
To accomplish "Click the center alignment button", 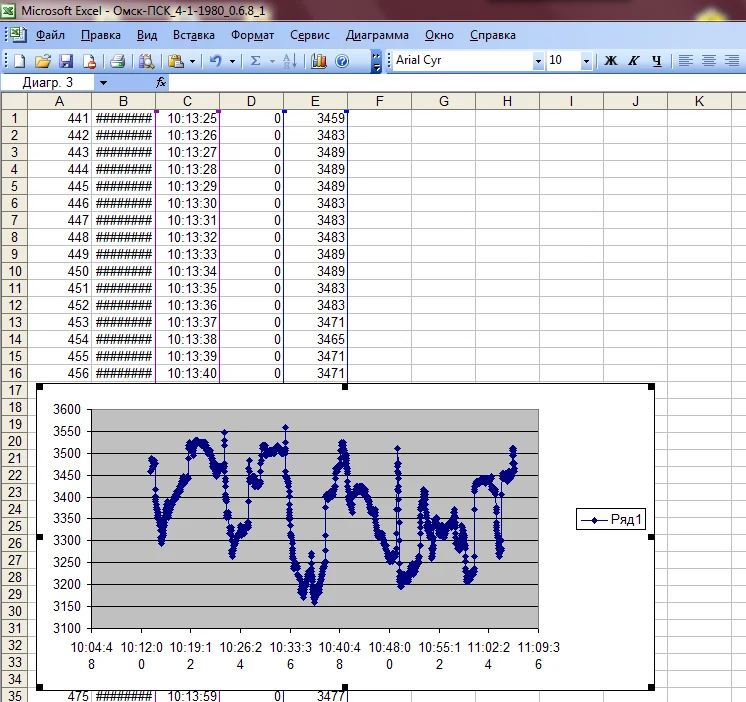I will click(x=709, y=61).
